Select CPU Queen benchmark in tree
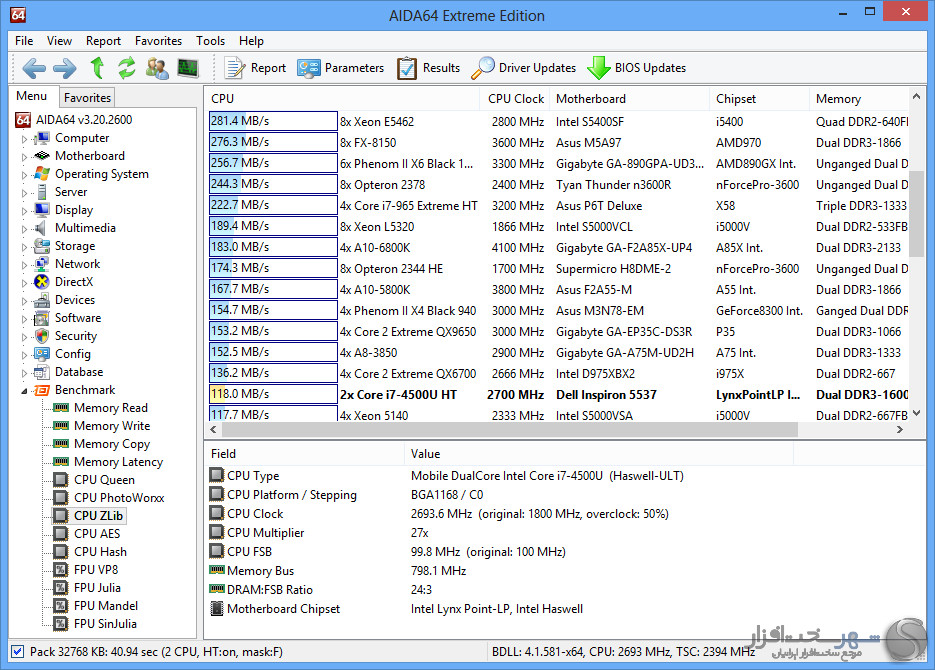935x670 pixels. tap(104, 480)
